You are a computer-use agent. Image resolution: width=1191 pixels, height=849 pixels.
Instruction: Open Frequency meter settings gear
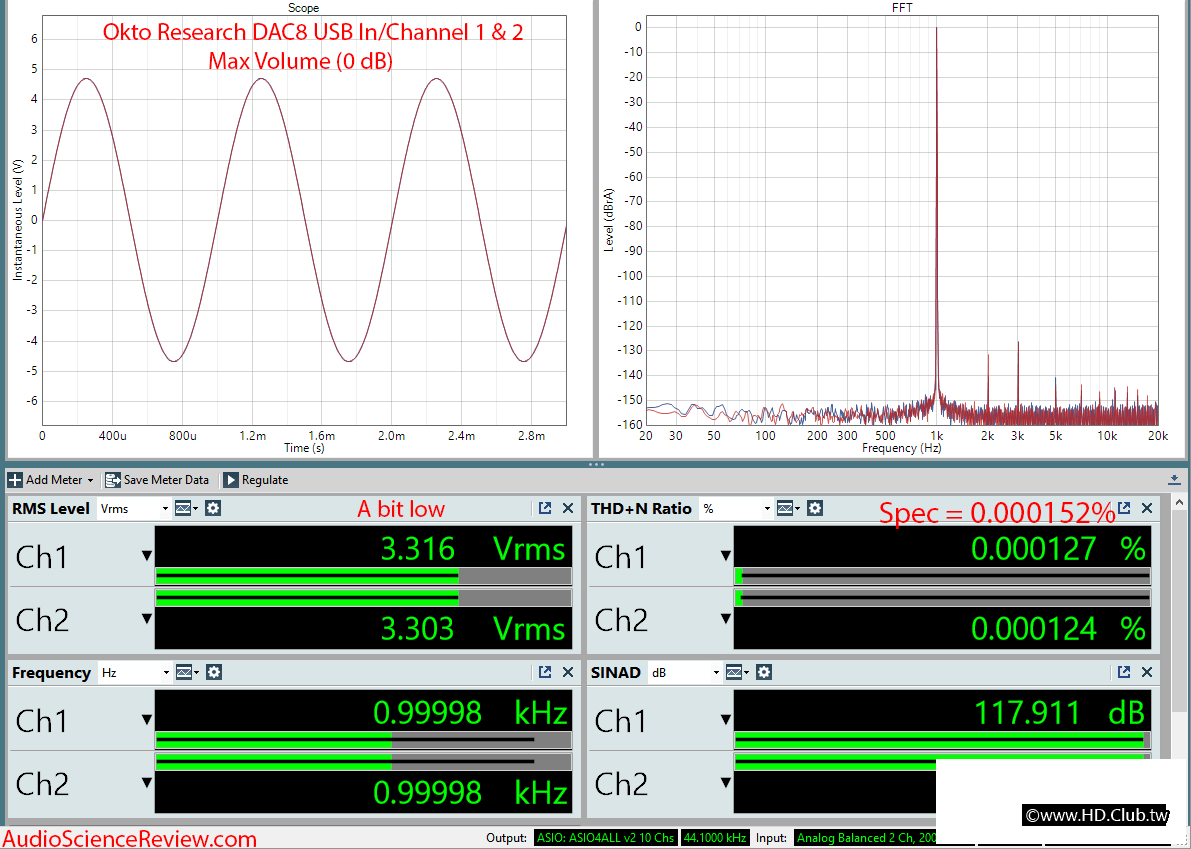(x=214, y=673)
